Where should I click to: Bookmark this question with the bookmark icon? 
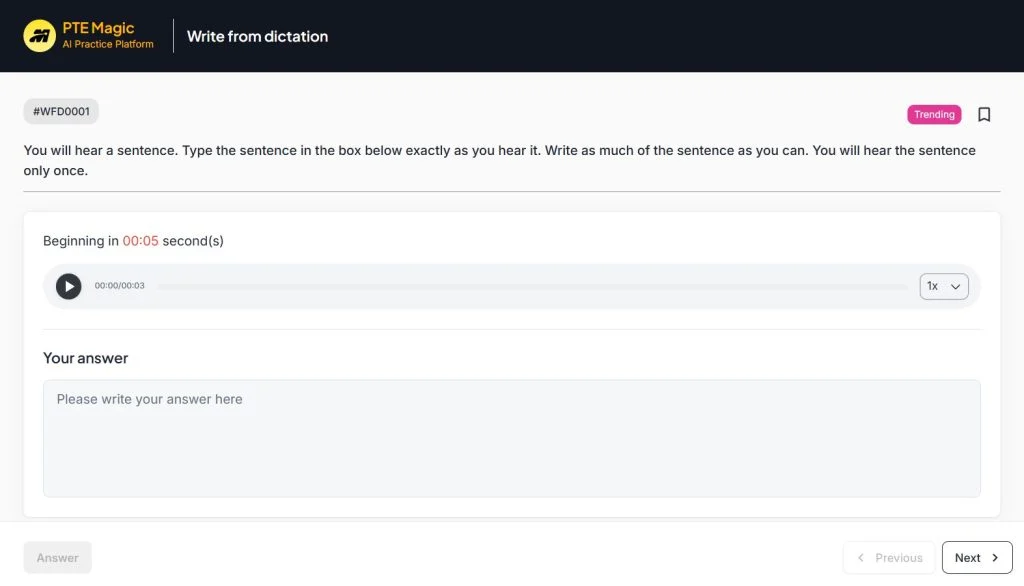point(984,115)
